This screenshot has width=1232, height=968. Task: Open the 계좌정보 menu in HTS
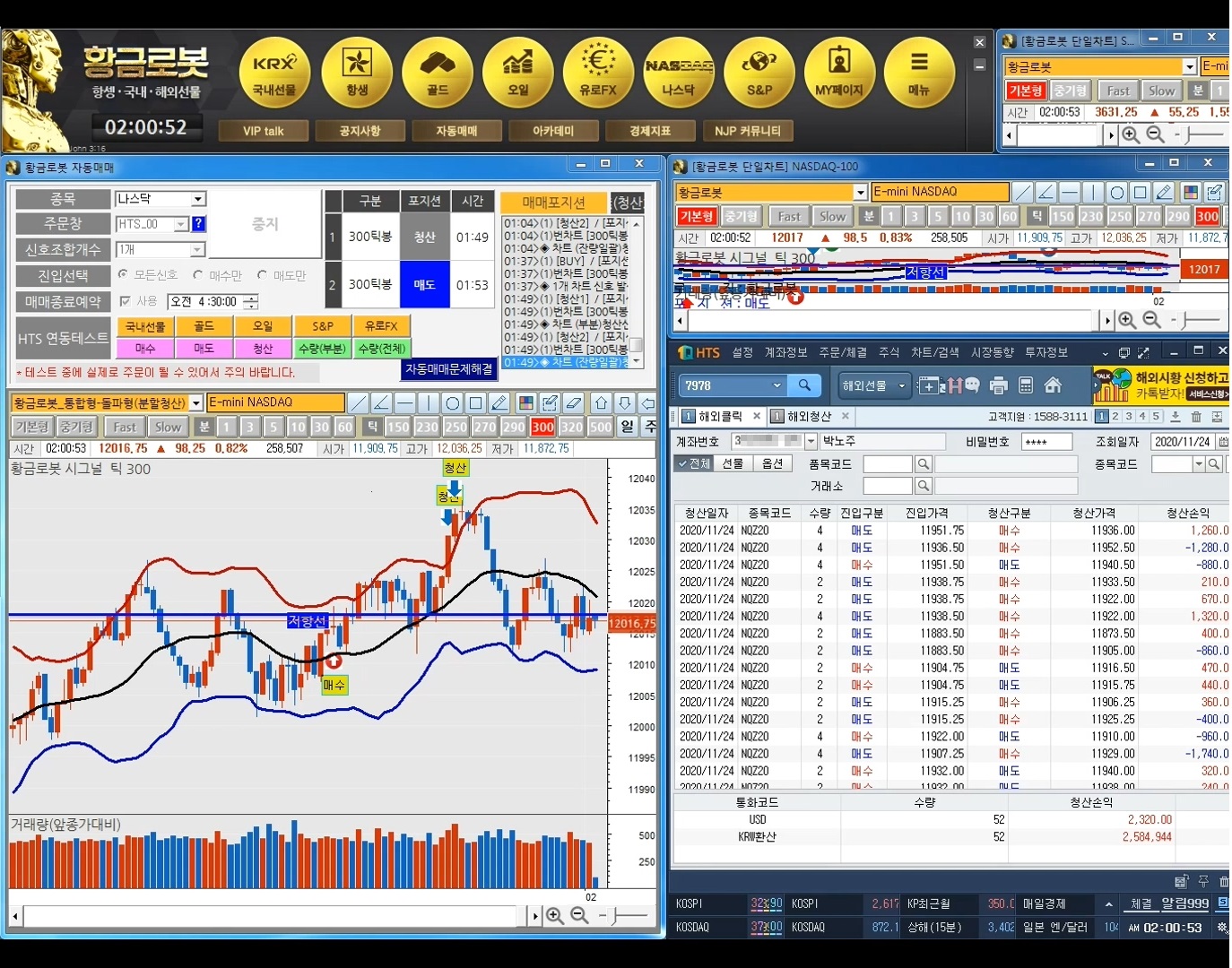click(785, 352)
